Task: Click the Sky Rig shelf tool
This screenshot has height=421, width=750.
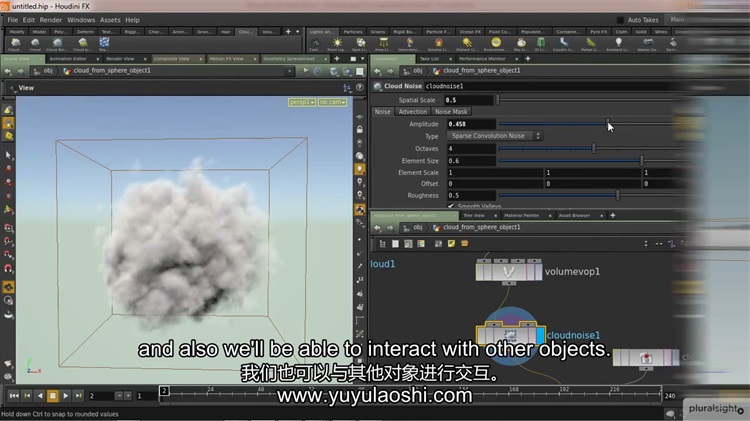Action: tap(103, 43)
